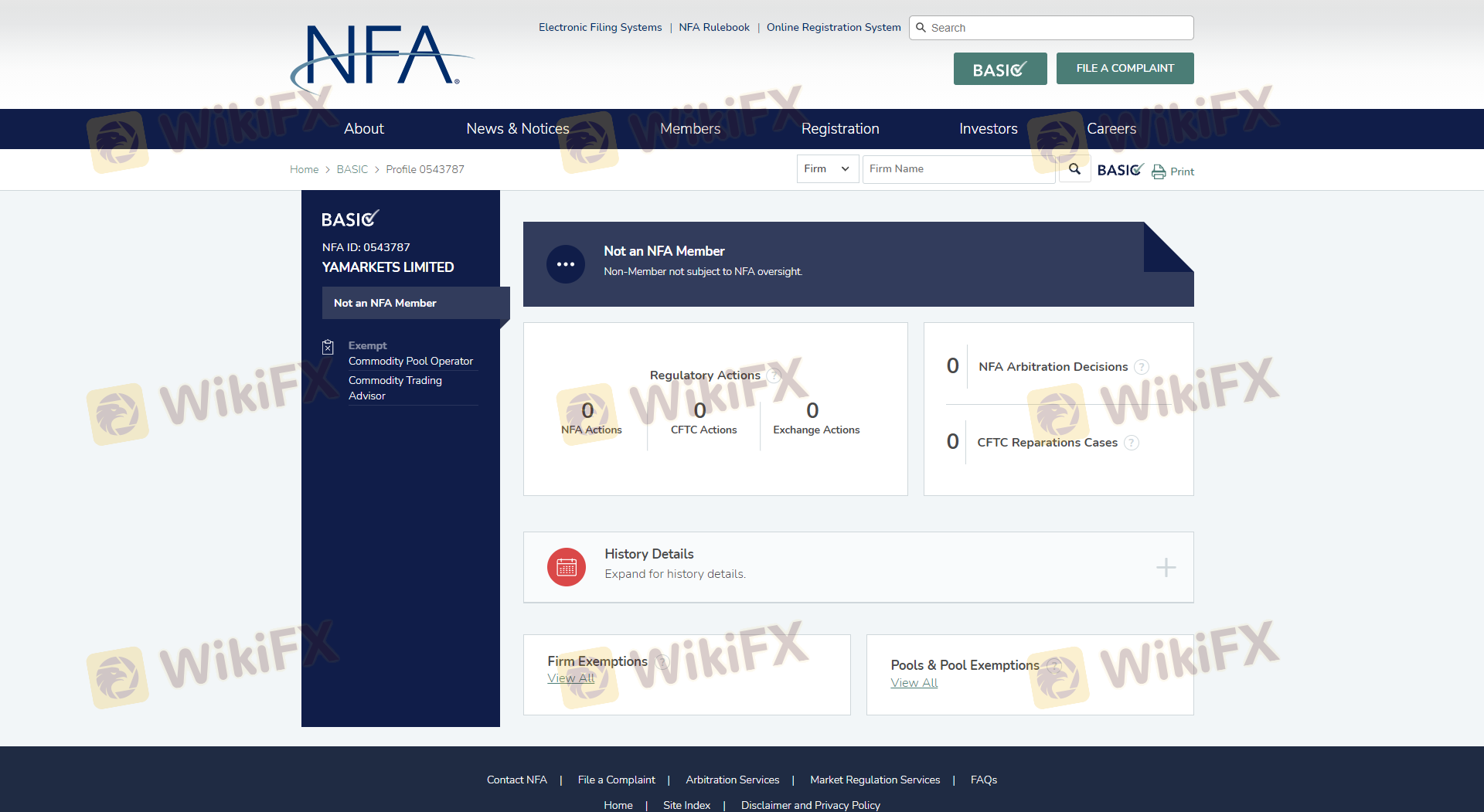The image size is (1484, 812).
Task: Click the NFA logo
Action: [382, 56]
